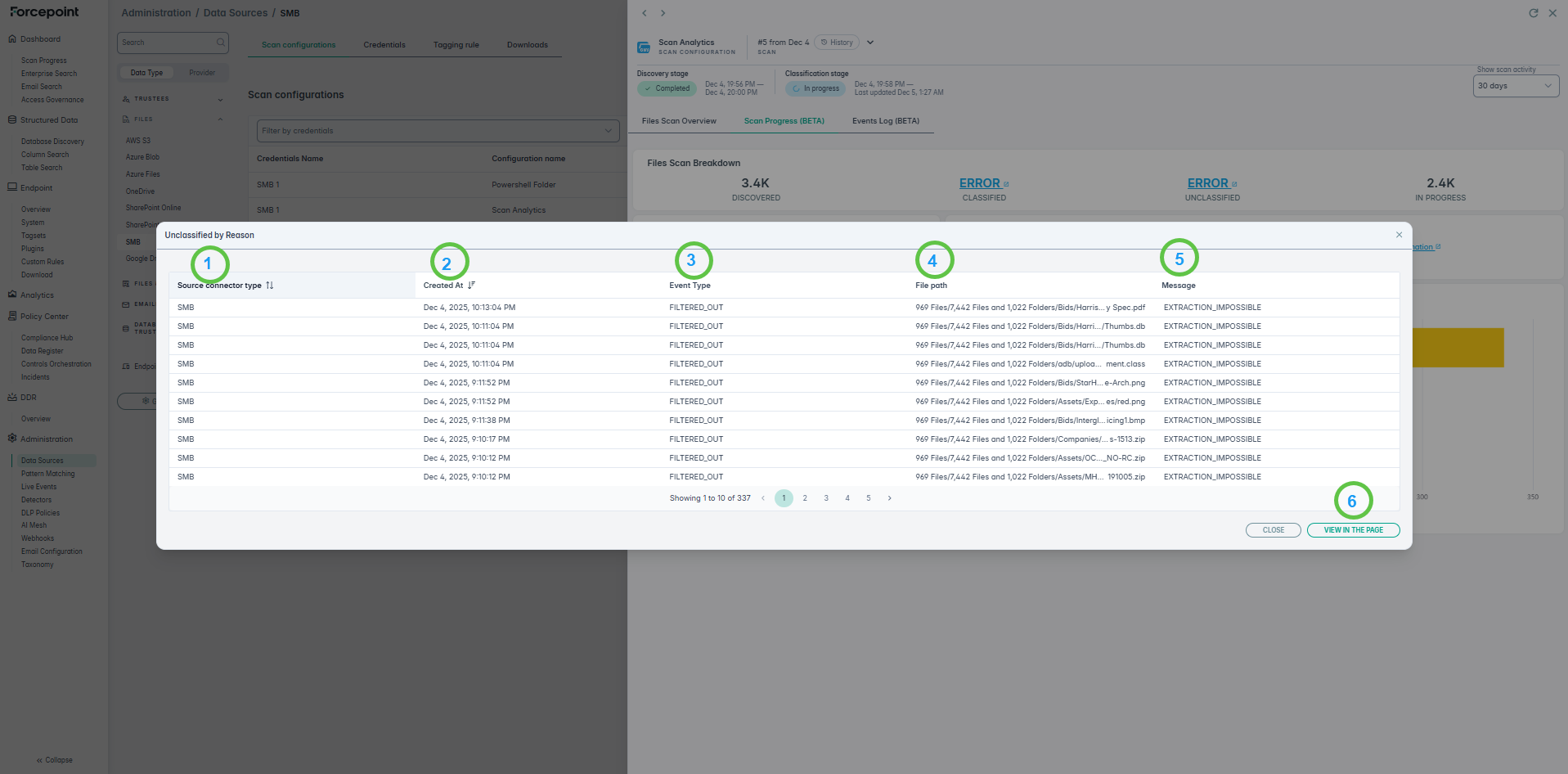Open the Credentials tab
This screenshot has width=1568, height=774.
tap(384, 45)
